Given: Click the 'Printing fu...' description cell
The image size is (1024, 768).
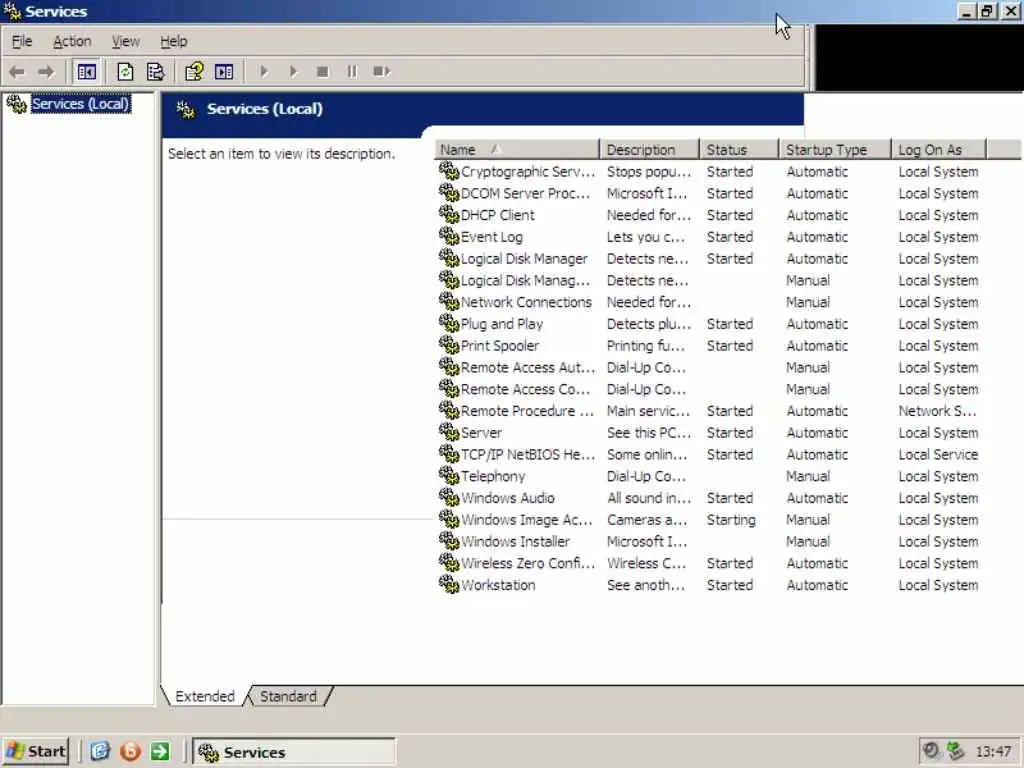Looking at the screenshot, I should [x=646, y=345].
